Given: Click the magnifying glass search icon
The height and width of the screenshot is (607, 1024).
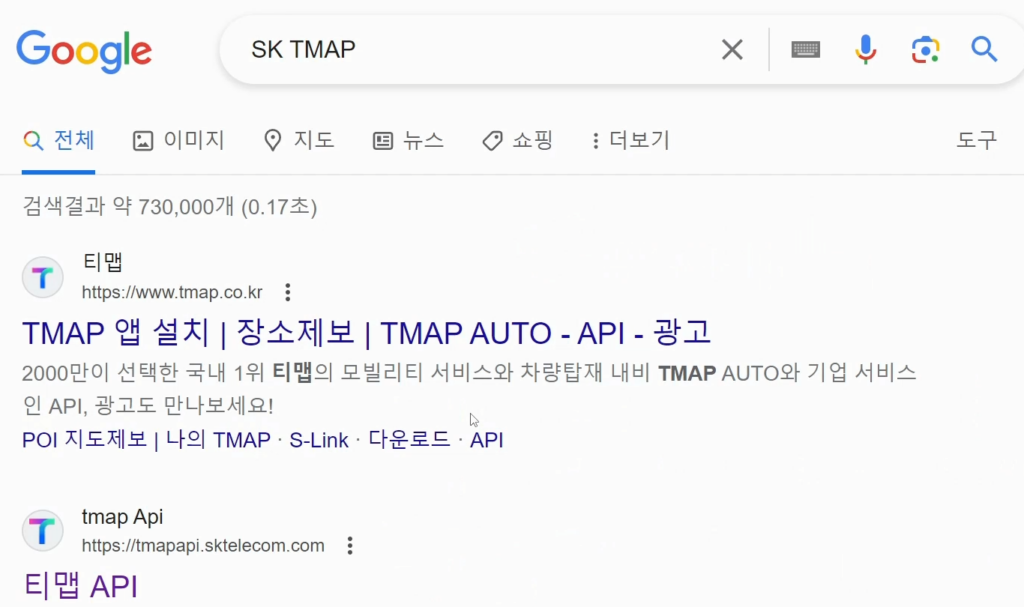Looking at the screenshot, I should [x=984, y=48].
